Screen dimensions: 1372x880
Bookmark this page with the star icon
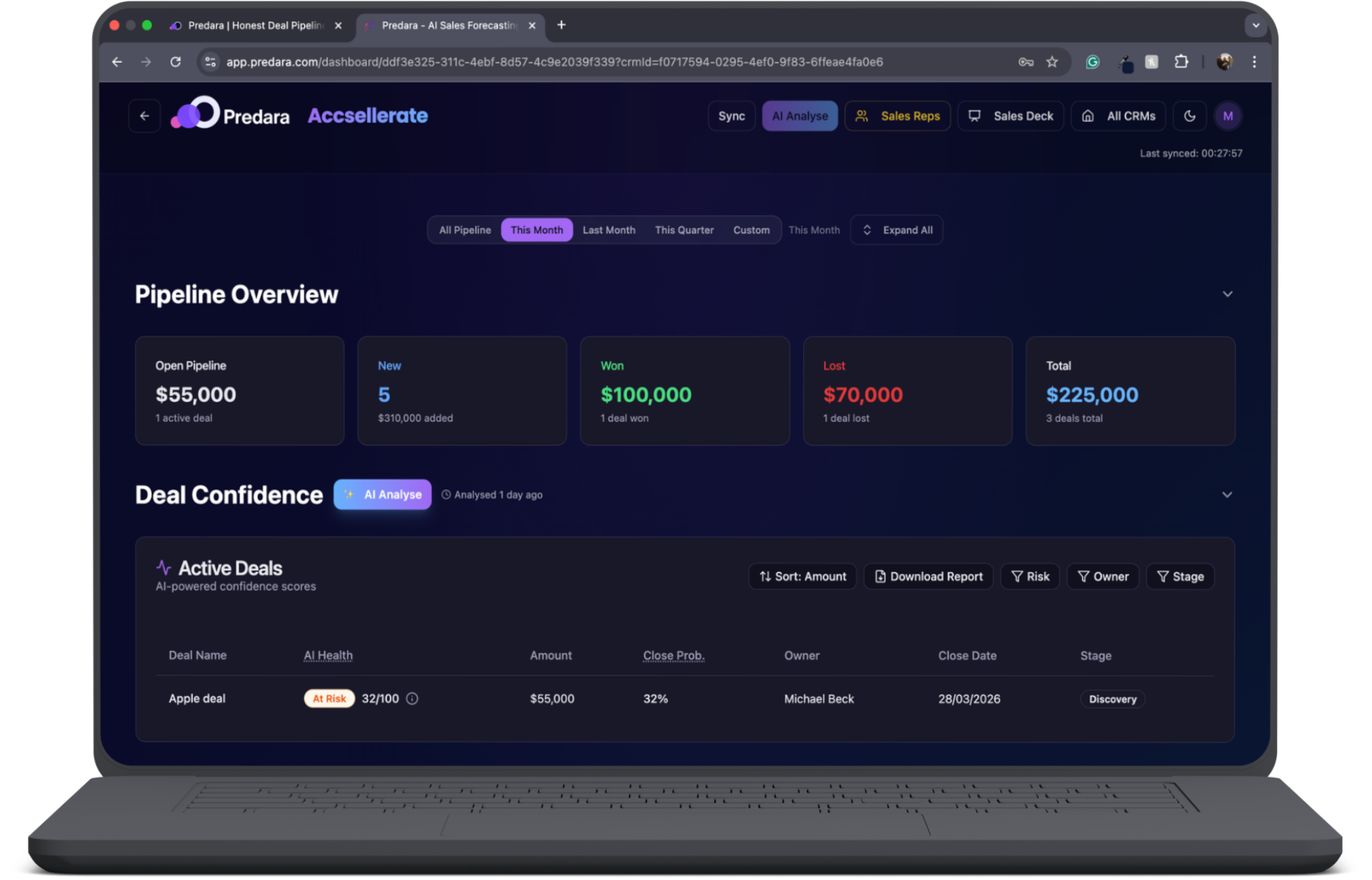tap(1052, 62)
